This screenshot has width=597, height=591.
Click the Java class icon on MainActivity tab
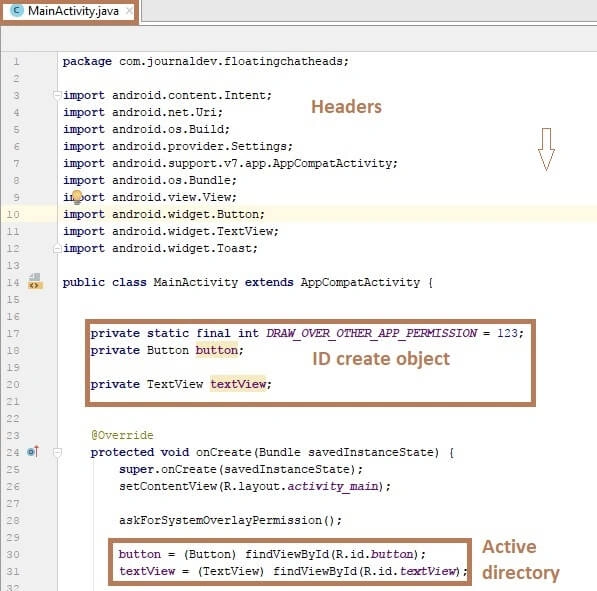[x=17, y=11]
